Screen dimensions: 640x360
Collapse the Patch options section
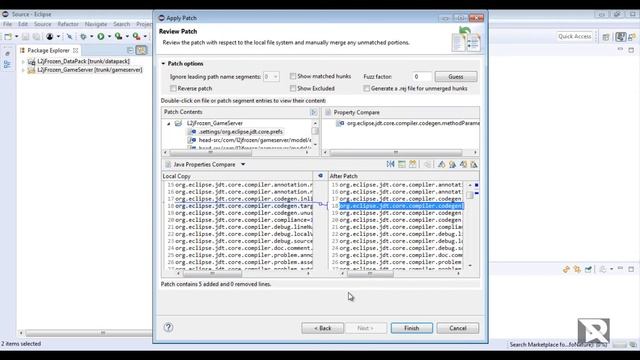[x=163, y=64]
